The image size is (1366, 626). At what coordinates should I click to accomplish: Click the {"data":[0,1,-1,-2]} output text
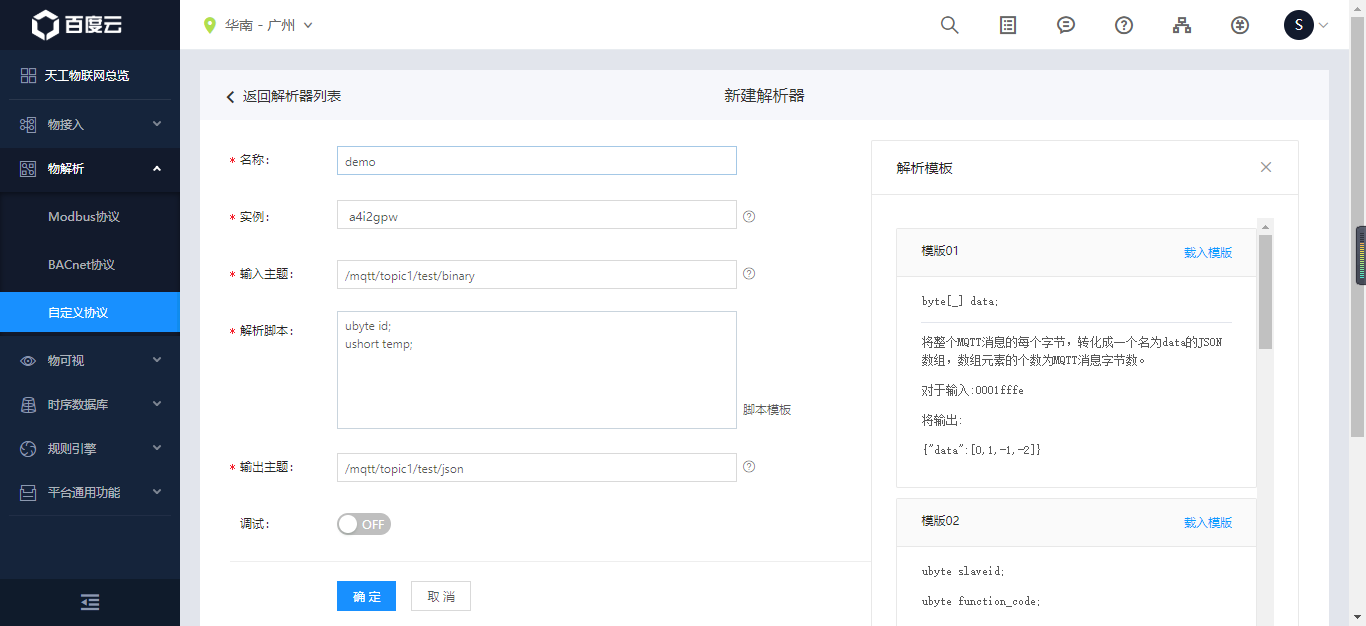point(981,450)
